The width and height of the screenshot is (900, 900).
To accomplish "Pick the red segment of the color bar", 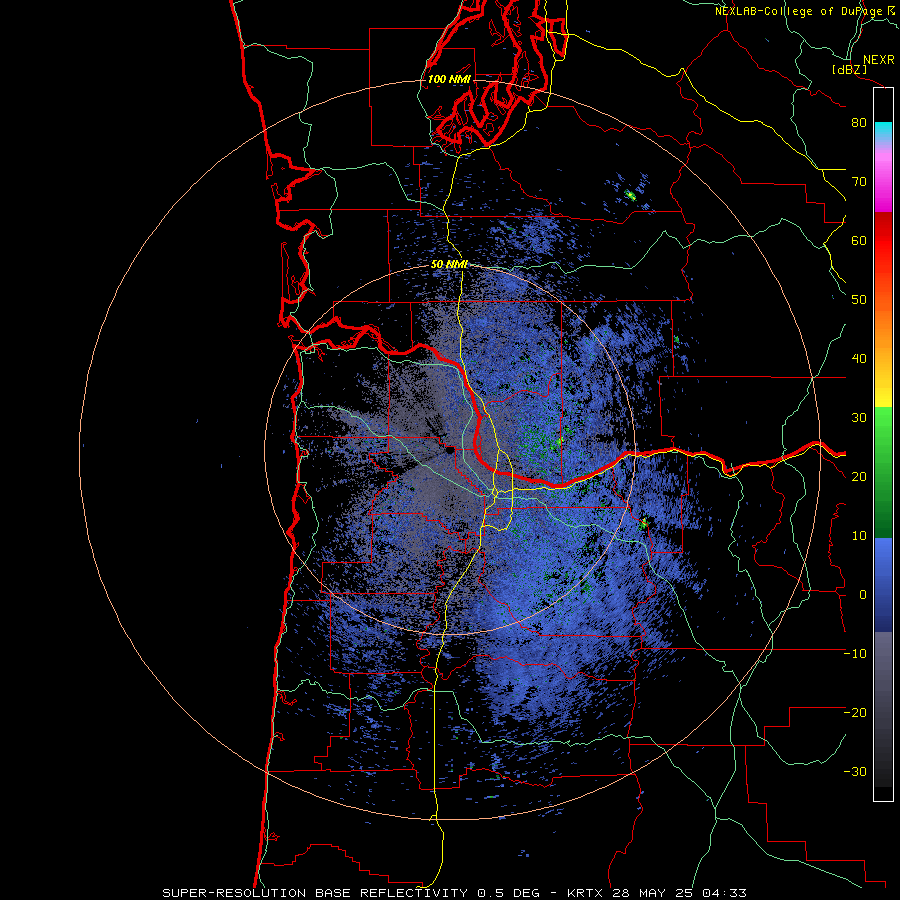I will point(883,241).
